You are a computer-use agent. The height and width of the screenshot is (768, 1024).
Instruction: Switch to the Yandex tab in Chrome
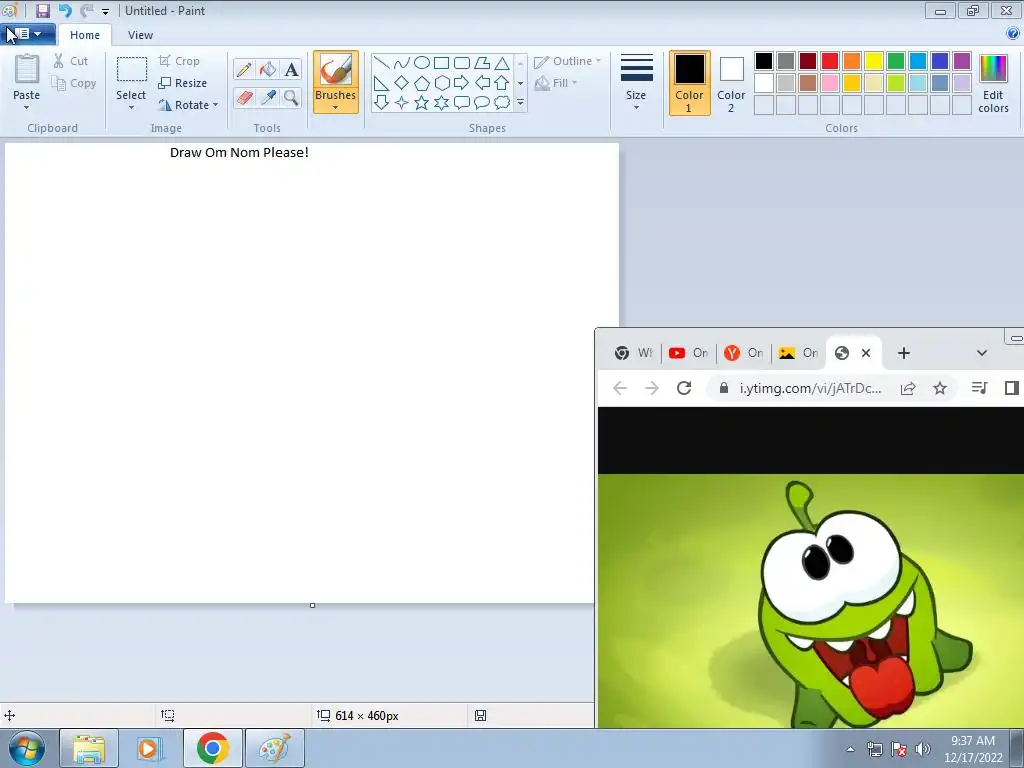click(744, 353)
